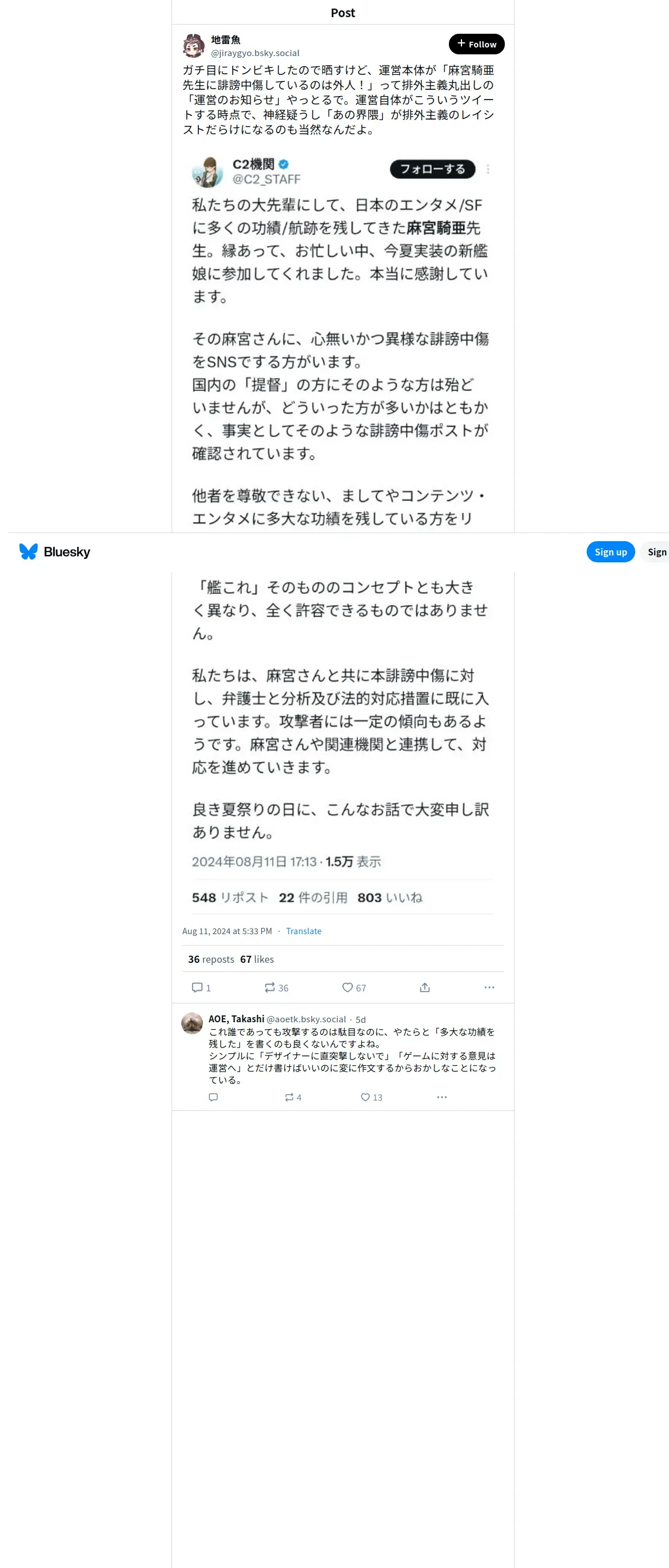Open AOE, Takashi's avatar
The image size is (669, 1568).
click(x=192, y=1023)
